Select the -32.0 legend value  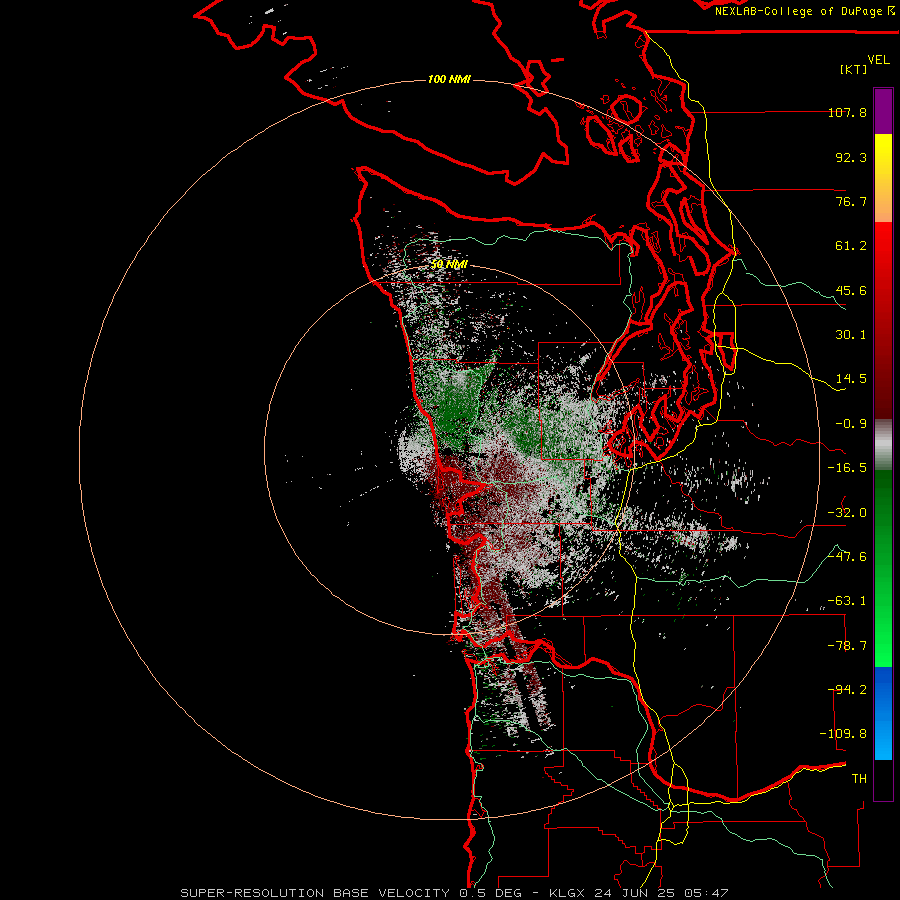(847, 513)
